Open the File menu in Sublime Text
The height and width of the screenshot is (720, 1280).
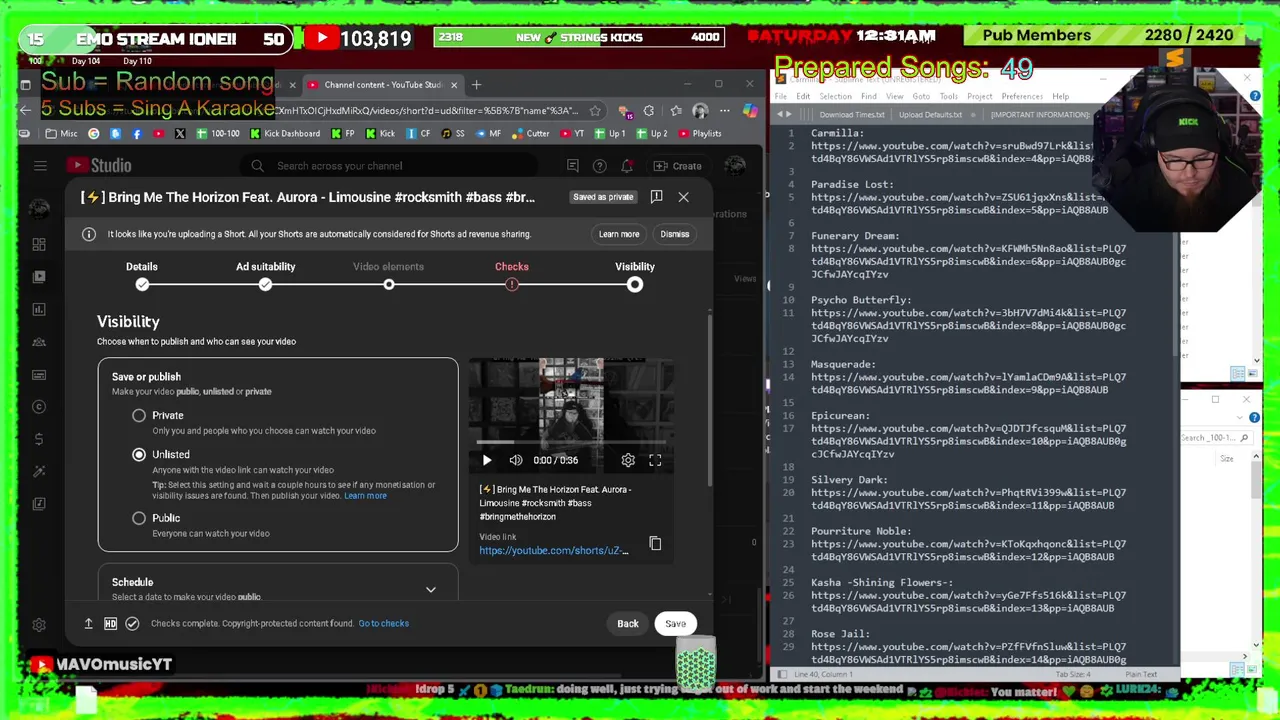pyautogui.click(x=782, y=97)
